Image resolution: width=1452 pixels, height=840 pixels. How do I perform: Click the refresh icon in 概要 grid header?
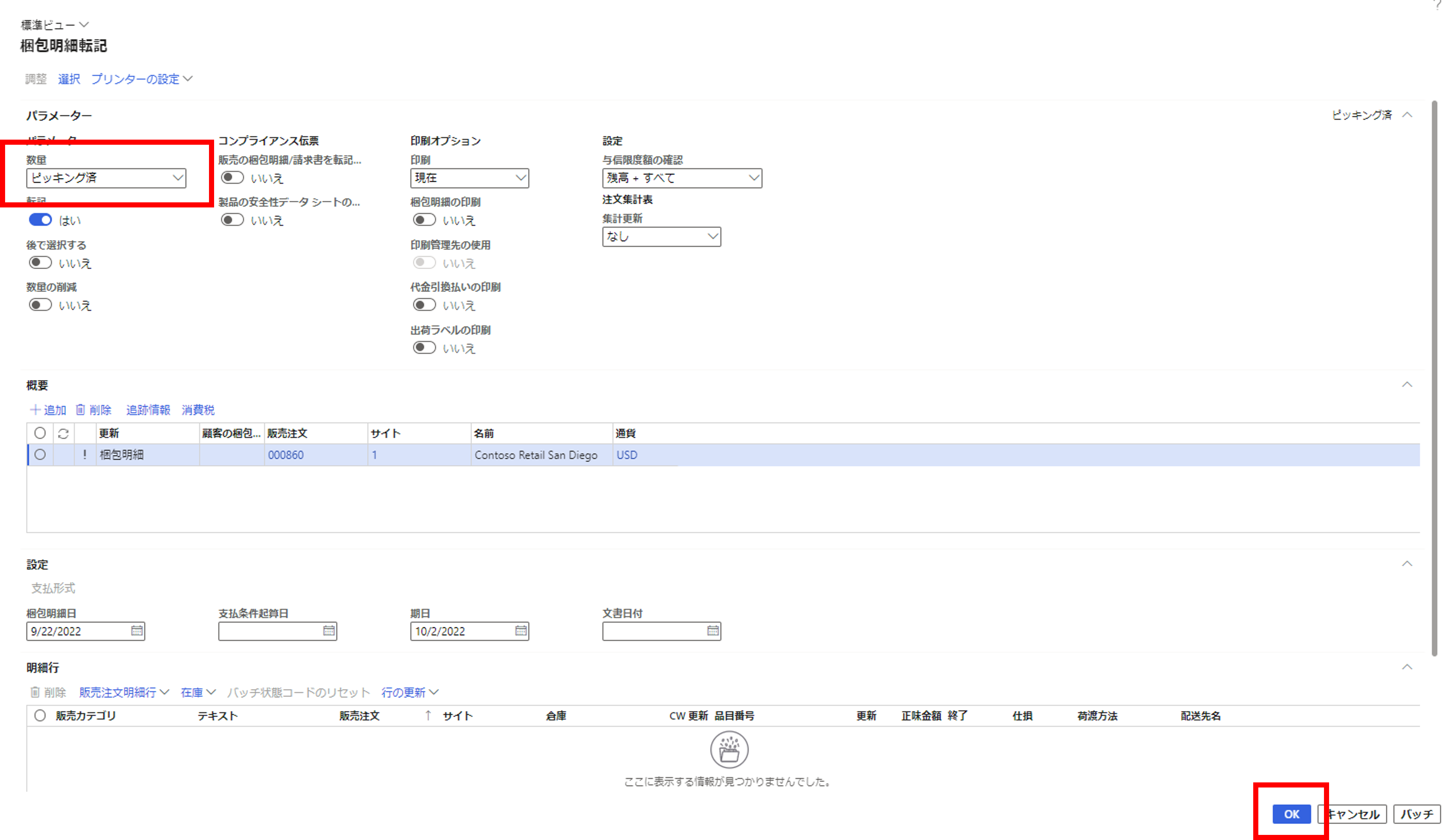tap(63, 434)
